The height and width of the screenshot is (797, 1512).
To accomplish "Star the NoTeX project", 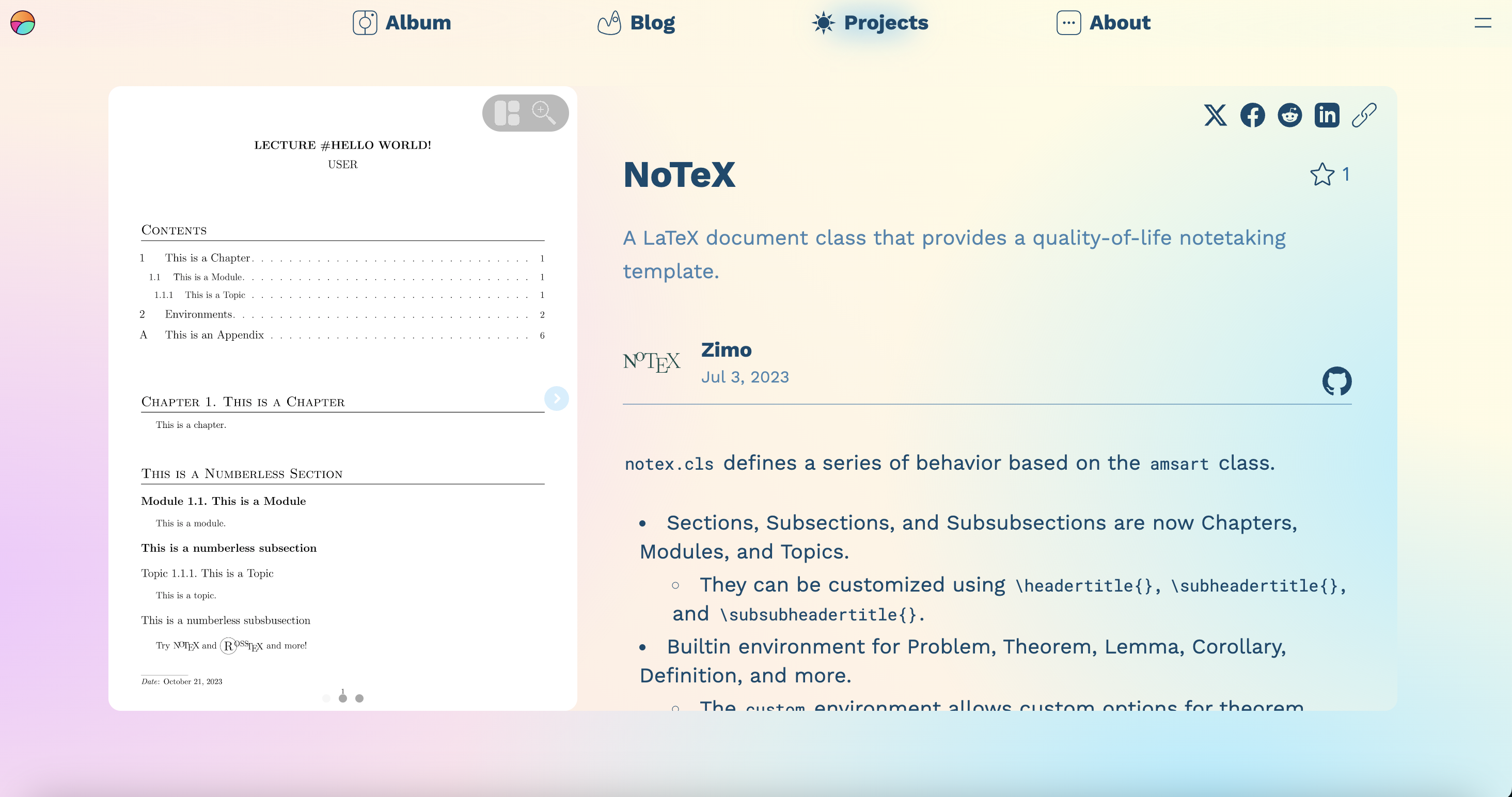I will [1322, 174].
